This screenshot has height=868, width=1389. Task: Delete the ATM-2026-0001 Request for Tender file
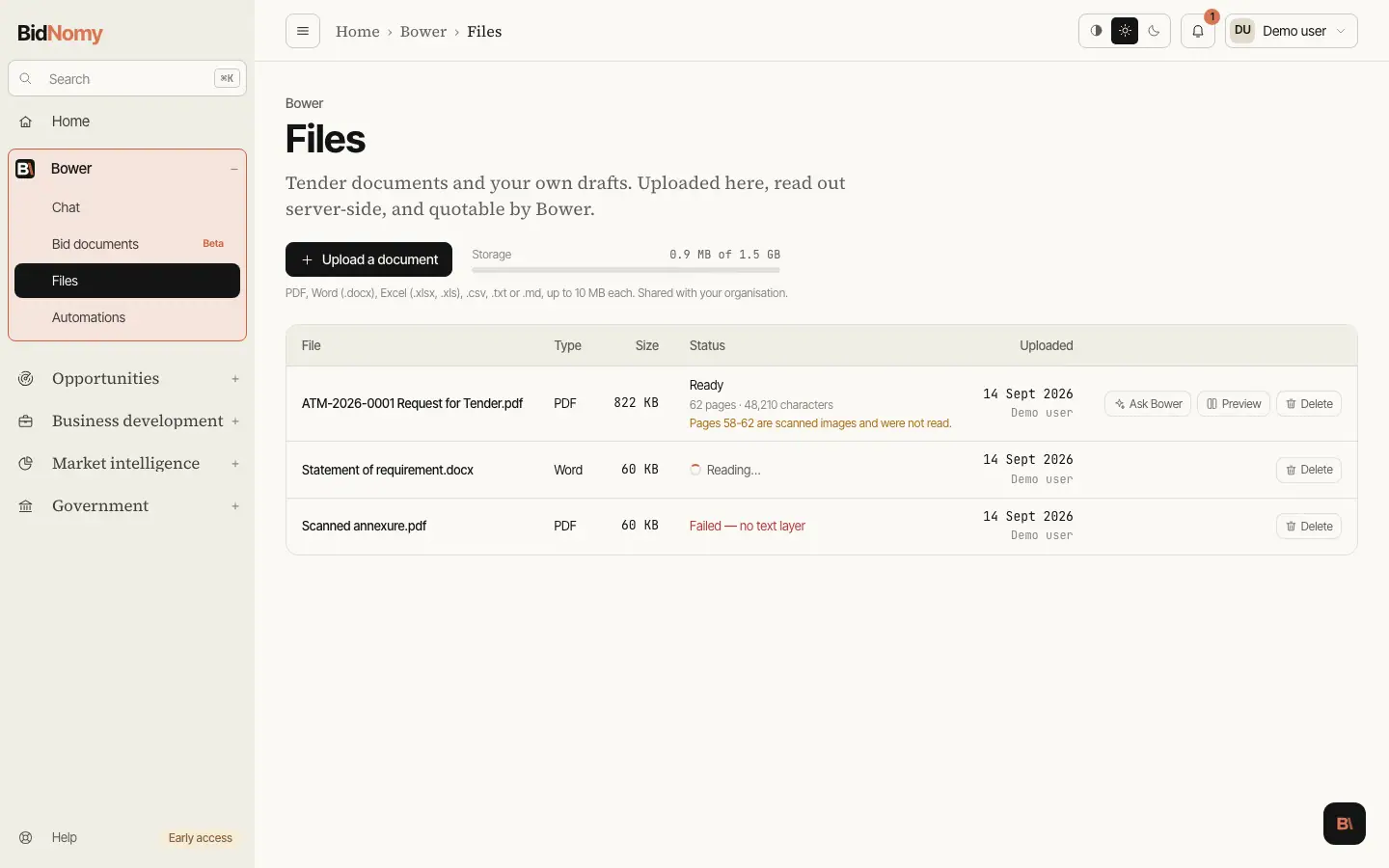pyautogui.click(x=1309, y=404)
